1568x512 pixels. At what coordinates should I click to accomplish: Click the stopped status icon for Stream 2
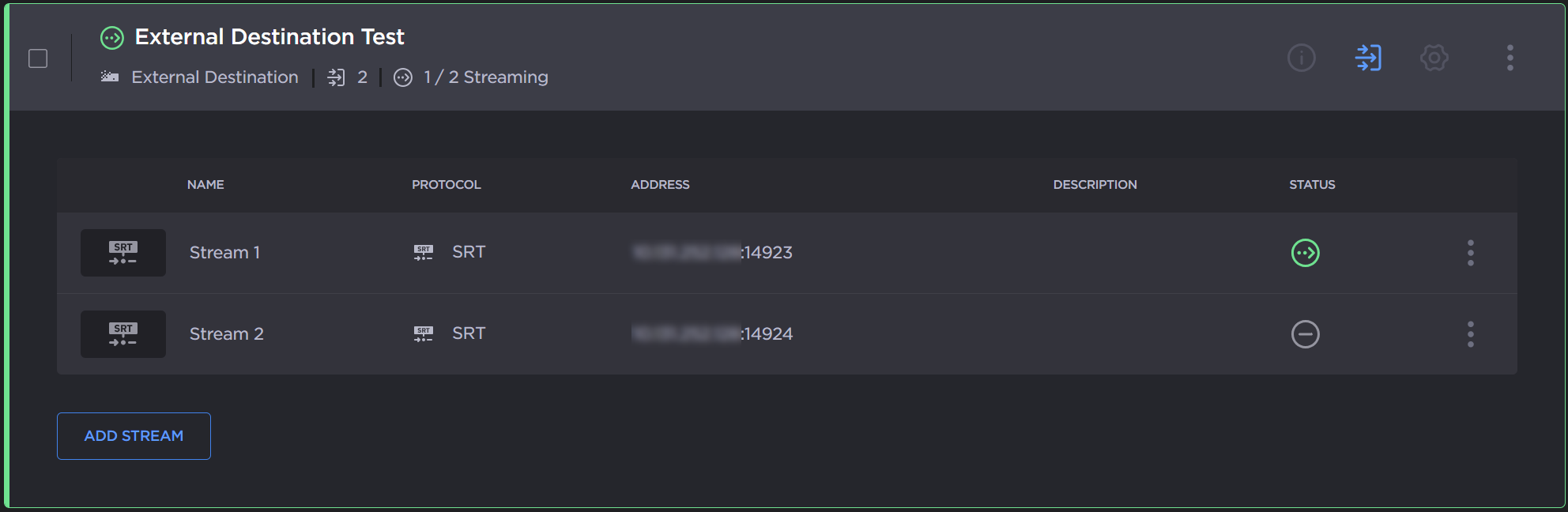point(1305,334)
